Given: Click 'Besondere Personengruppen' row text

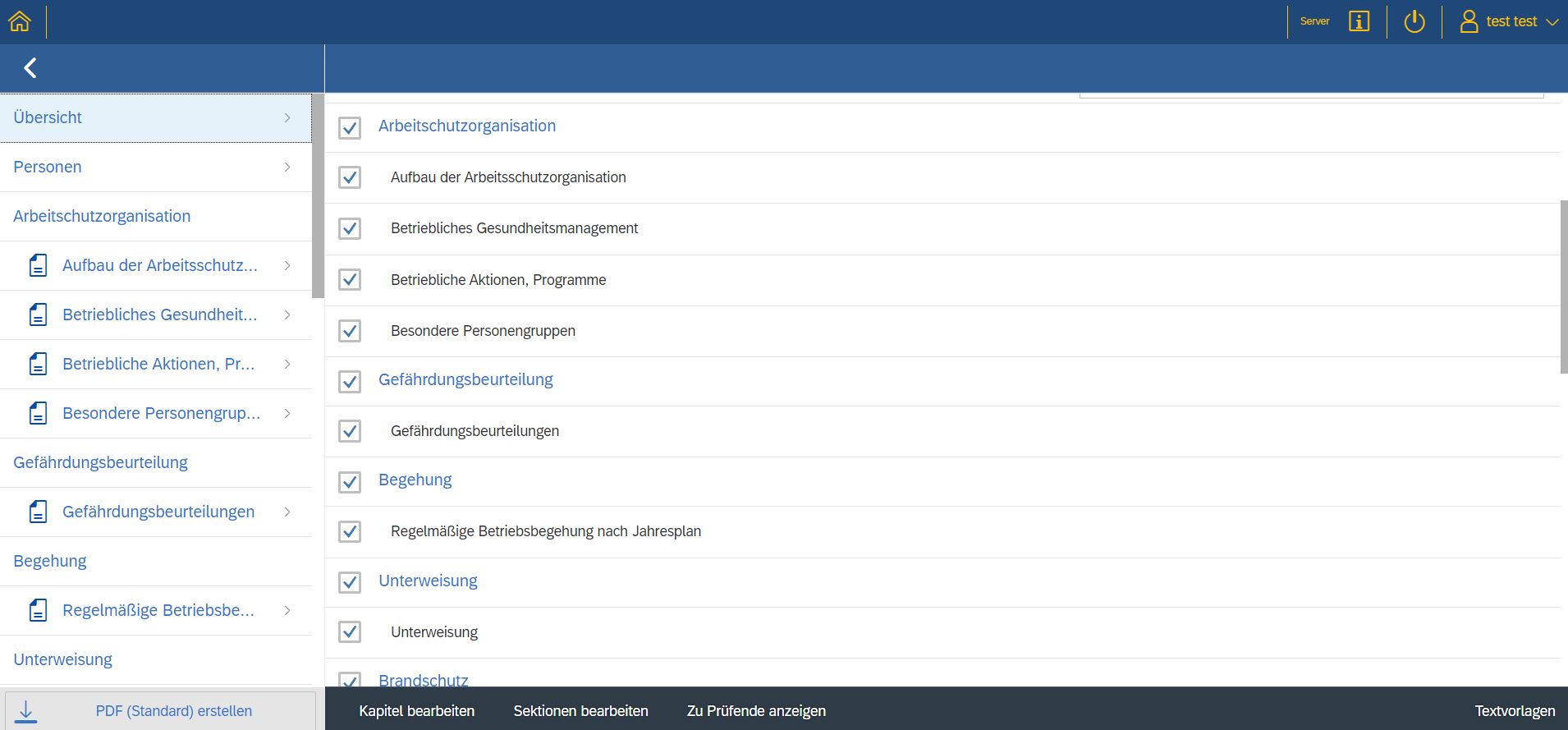Looking at the screenshot, I should [x=483, y=331].
